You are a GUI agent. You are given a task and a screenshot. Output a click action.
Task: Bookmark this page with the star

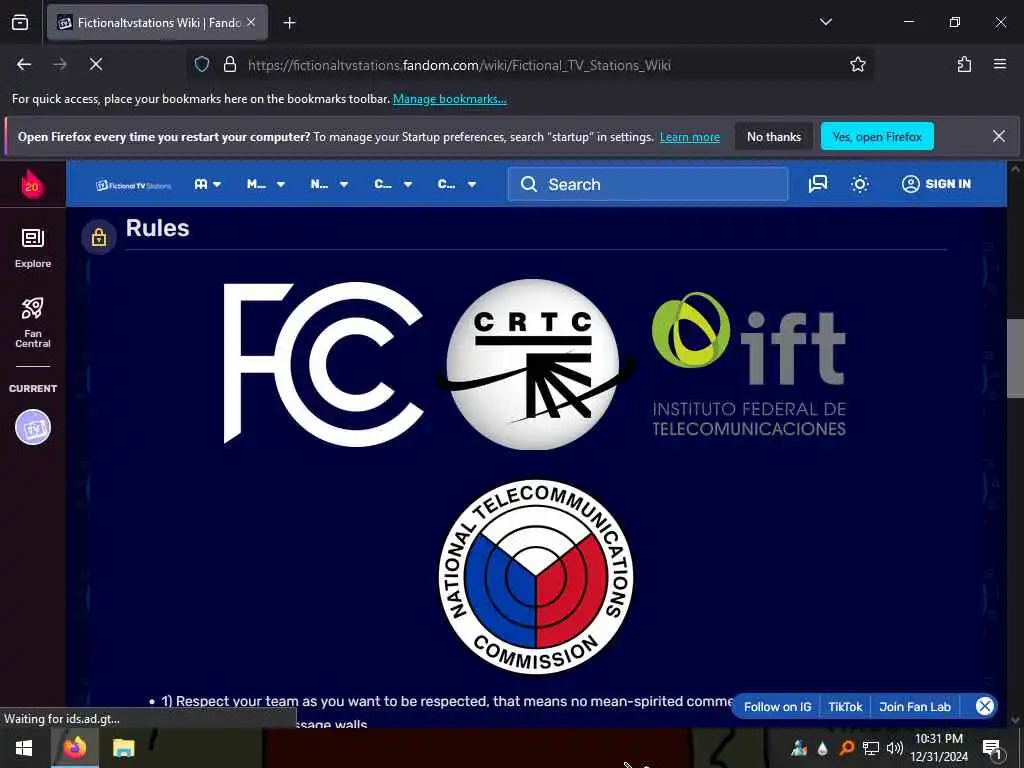[857, 64]
